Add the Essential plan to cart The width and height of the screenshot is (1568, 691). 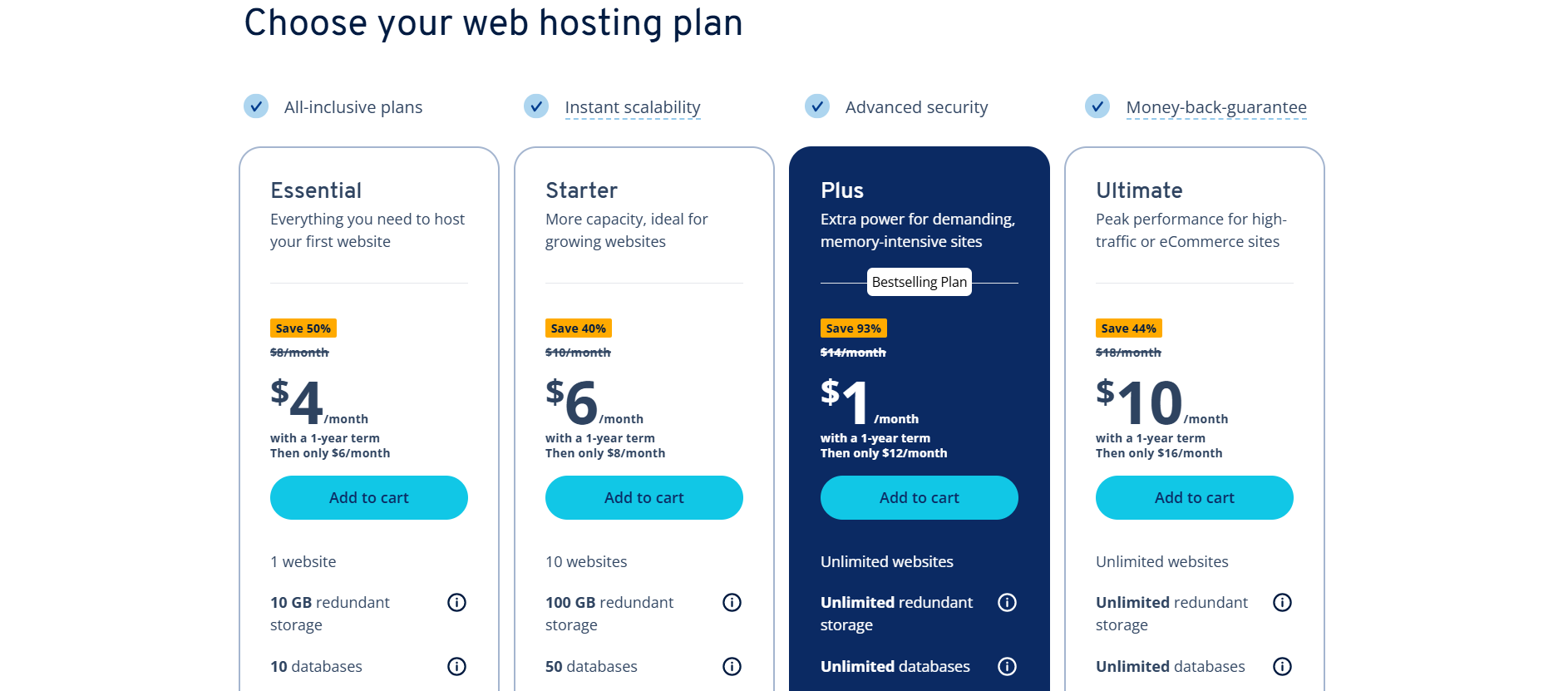369,497
